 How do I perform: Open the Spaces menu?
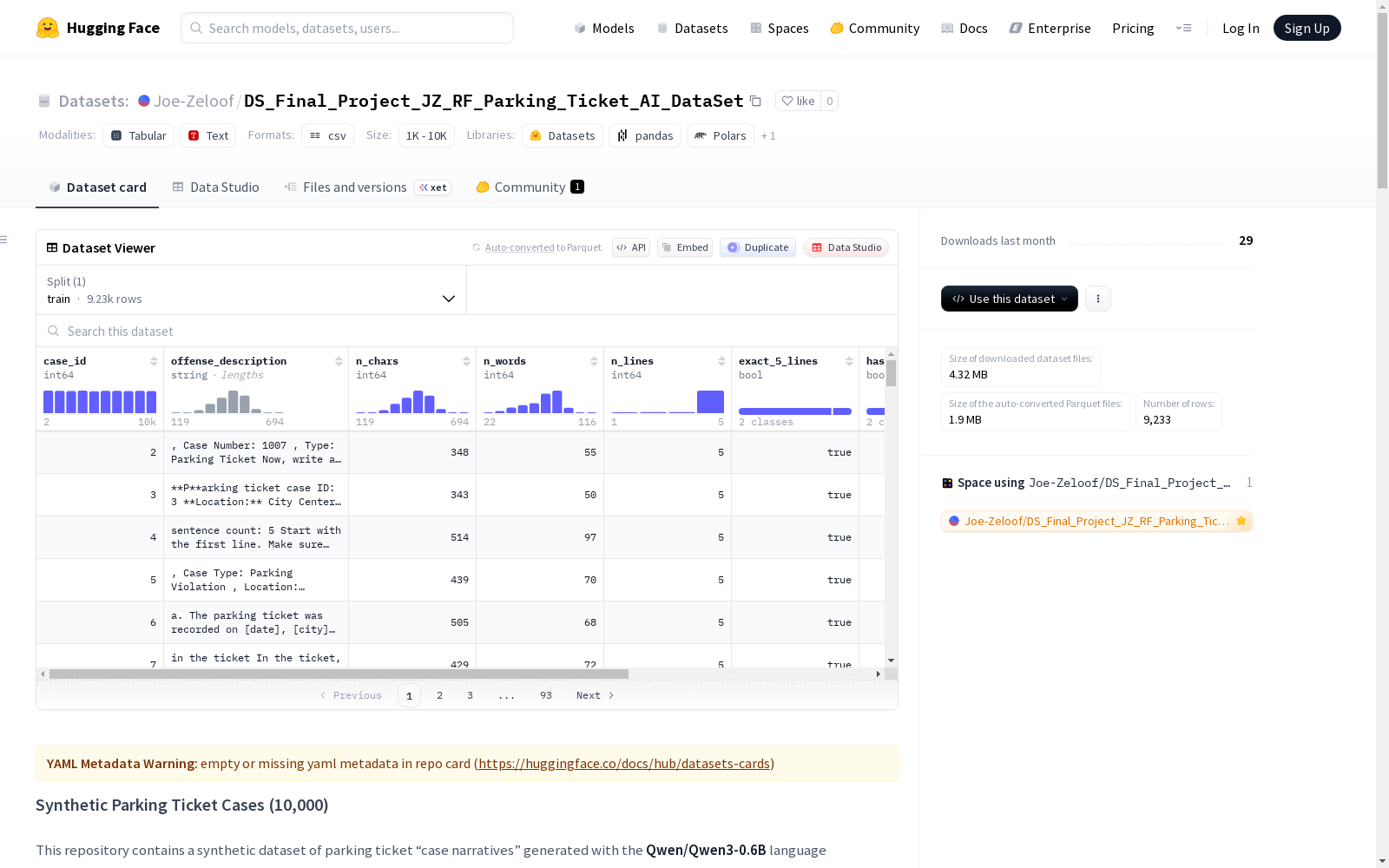[780, 28]
